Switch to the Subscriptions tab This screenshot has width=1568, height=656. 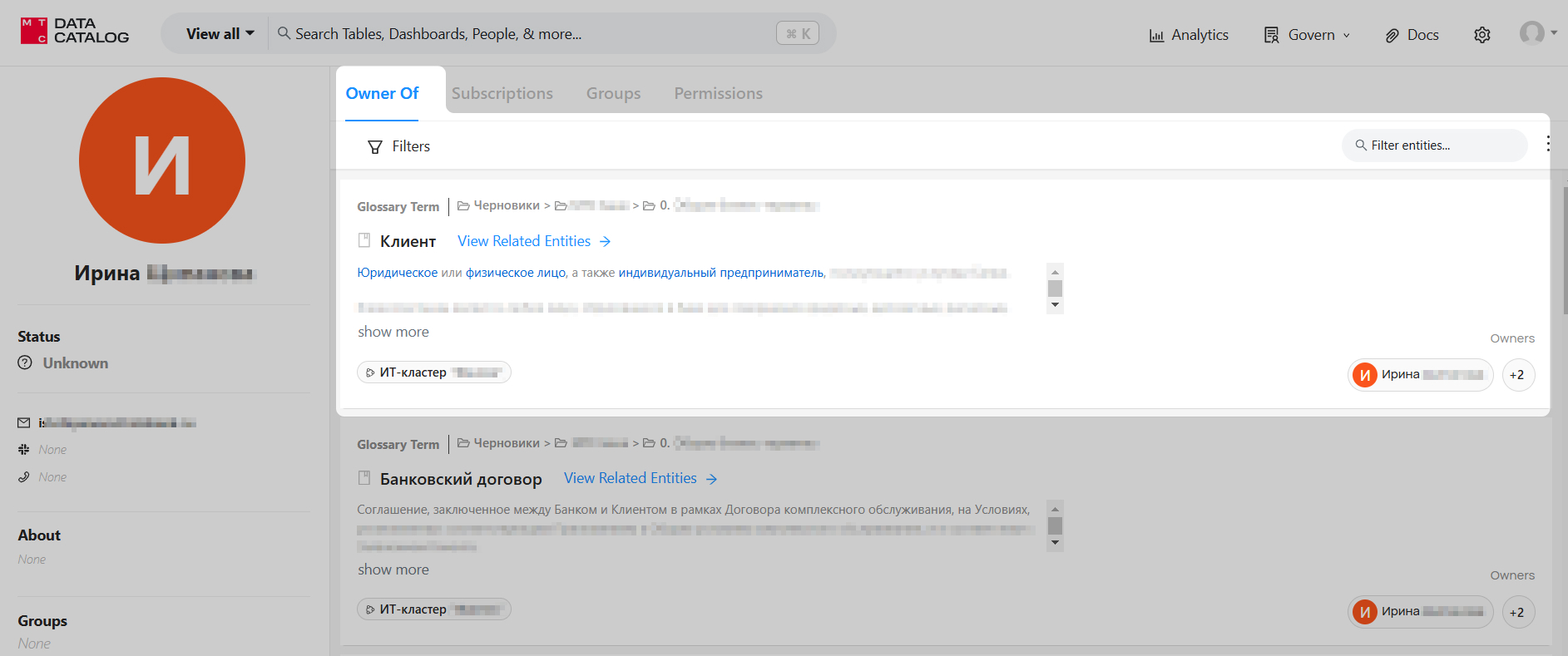[502, 94]
